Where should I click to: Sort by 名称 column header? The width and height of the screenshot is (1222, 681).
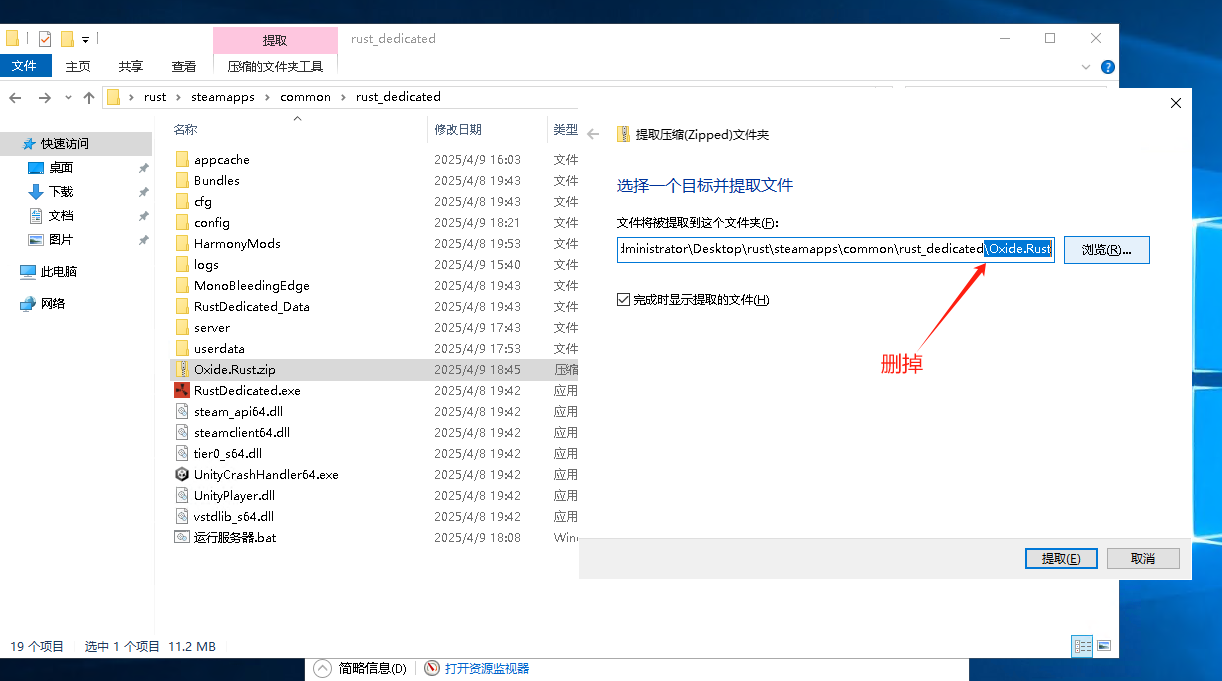click(185, 129)
